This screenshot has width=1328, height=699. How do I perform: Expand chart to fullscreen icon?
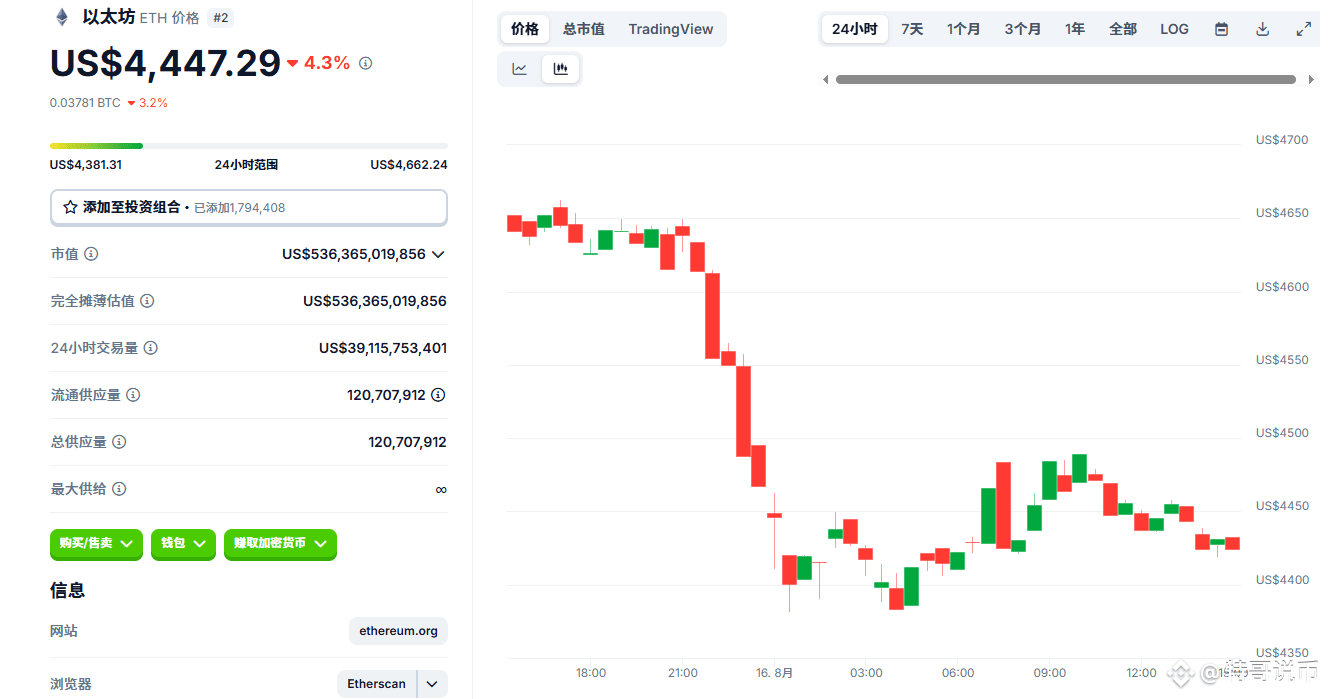coord(1304,29)
